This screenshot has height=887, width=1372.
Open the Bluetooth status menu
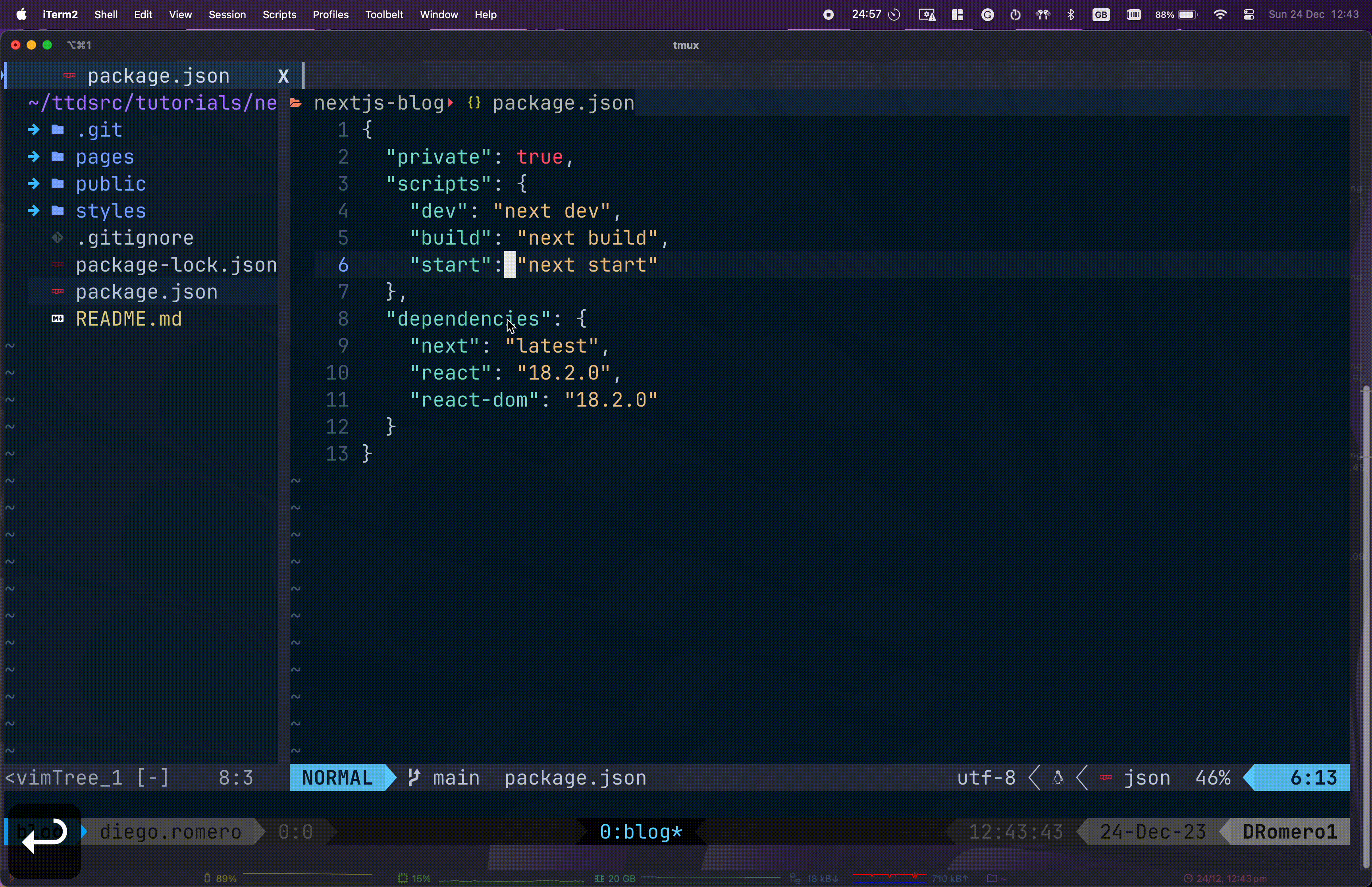click(x=1071, y=15)
